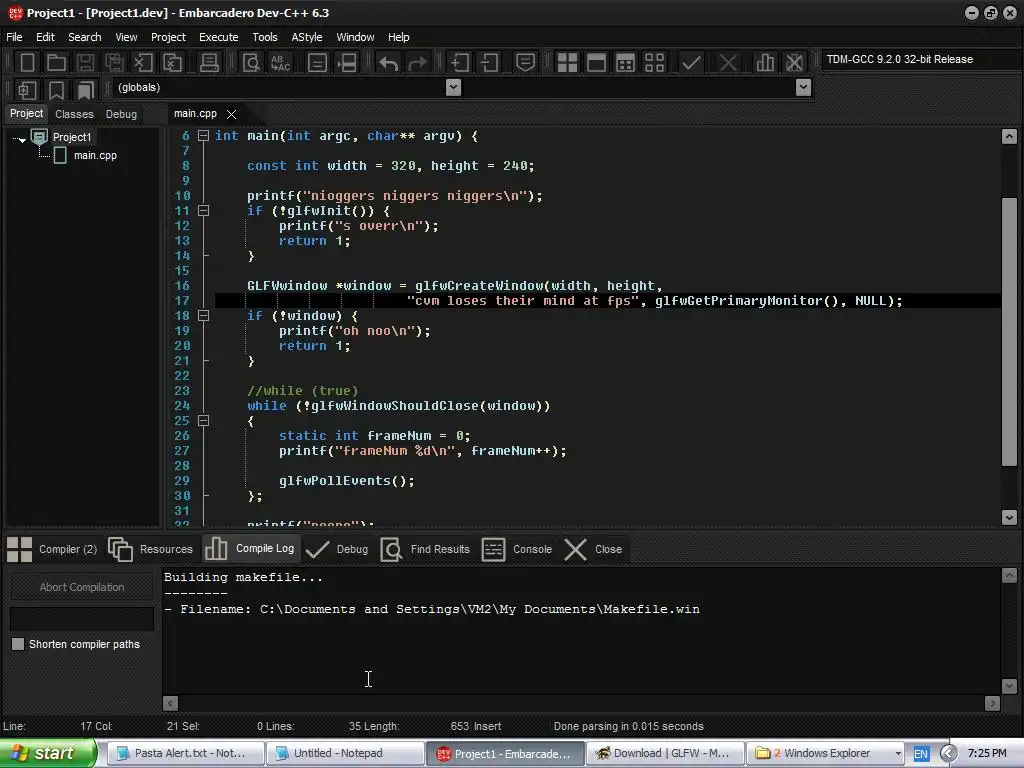This screenshot has height=768, width=1024.
Task: Click the Windows start button
Action: (x=48, y=753)
